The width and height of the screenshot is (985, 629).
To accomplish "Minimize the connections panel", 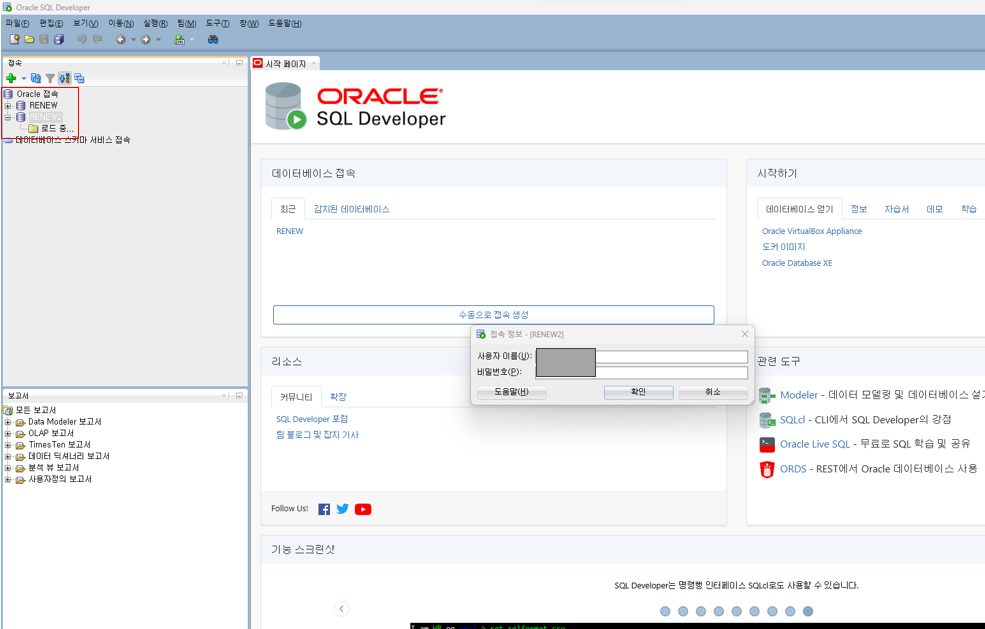I will click(239, 63).
